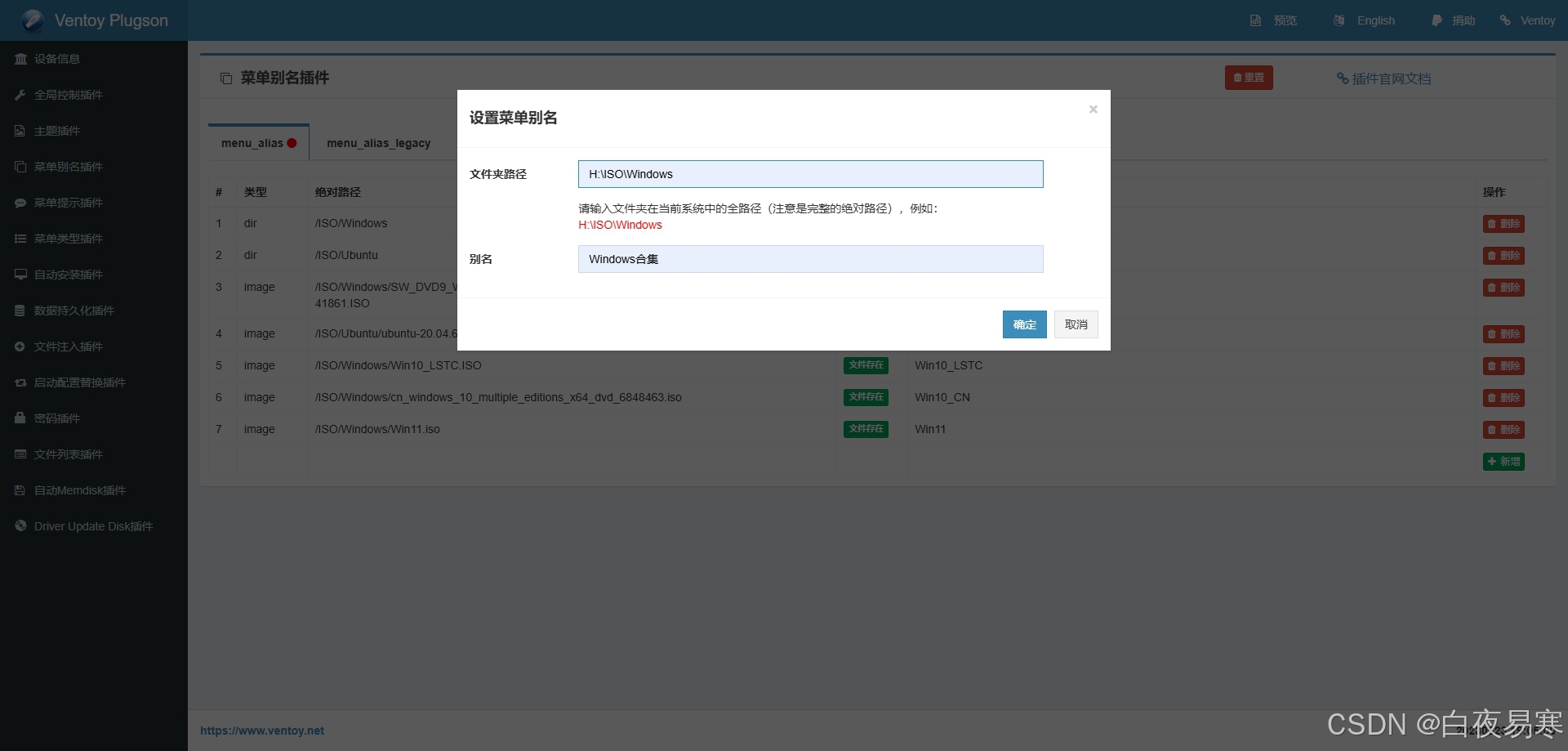The height and width of the screenshot is (751, 1568).
Task: Open 文件列表插件 sidebar icon
Action: (x=20, y=454)
